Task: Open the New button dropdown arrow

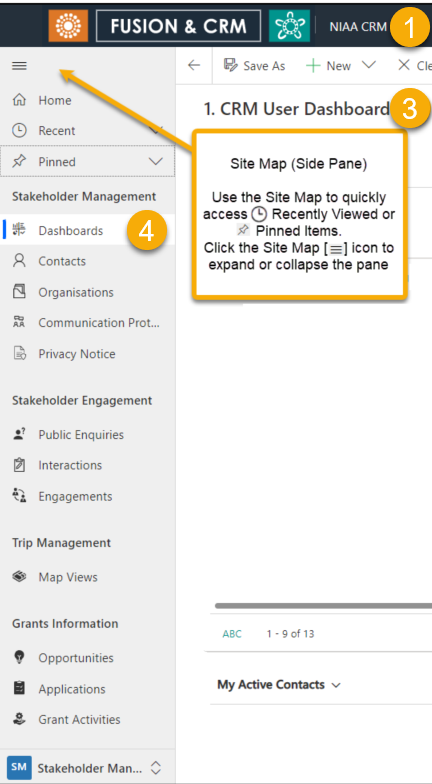Action: click(x=368, y=65)
